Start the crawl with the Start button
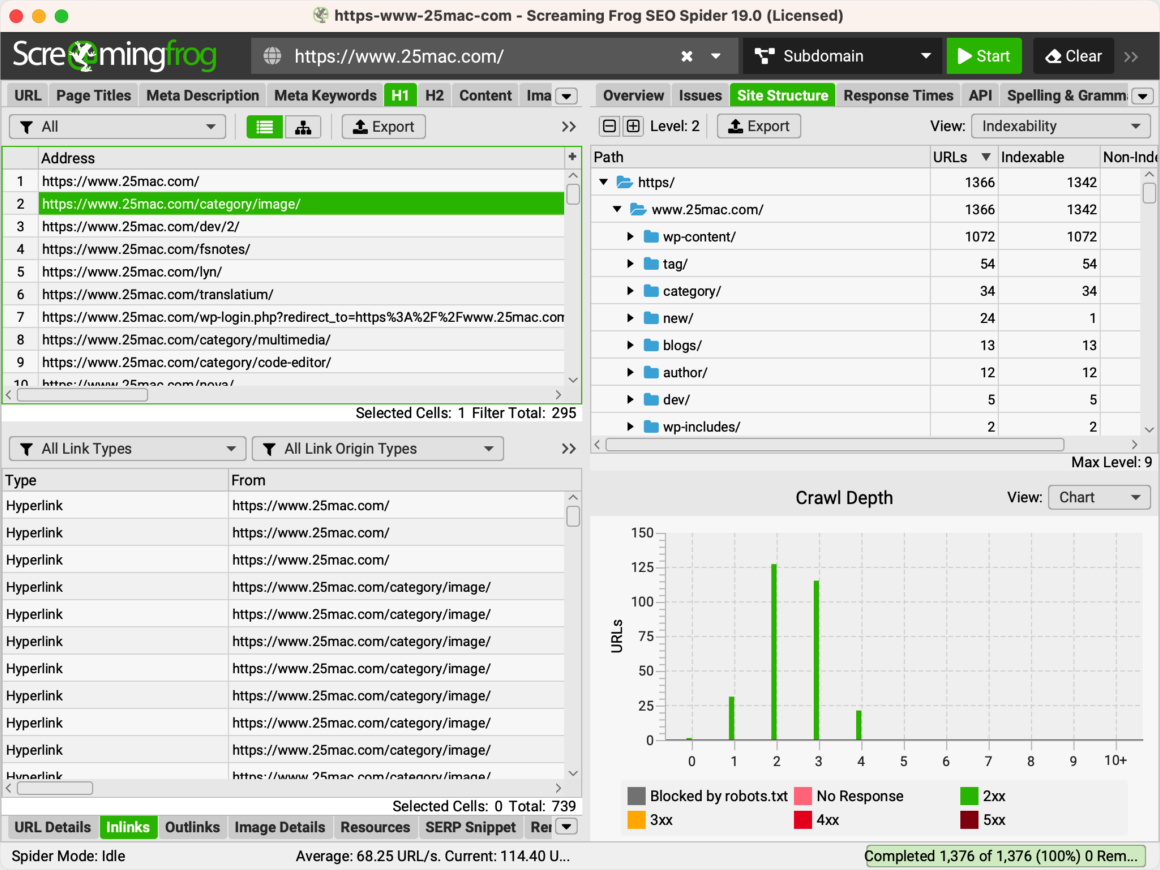Image resolution: width=1160 pixels, height=870 pixels. [x=984, y=56]
